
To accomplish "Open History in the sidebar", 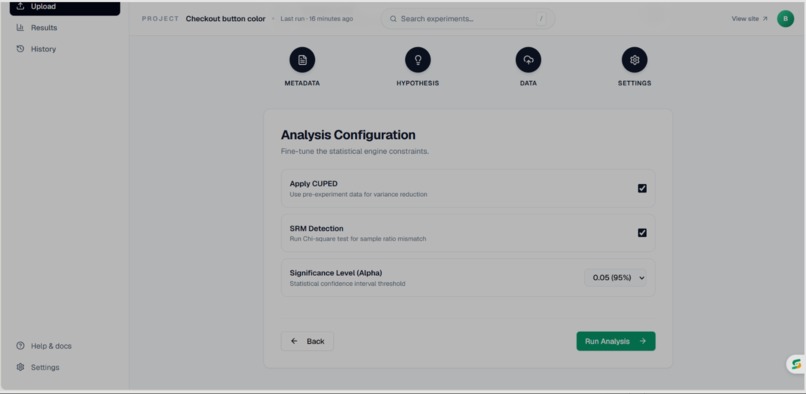I will tap(43, 49).
